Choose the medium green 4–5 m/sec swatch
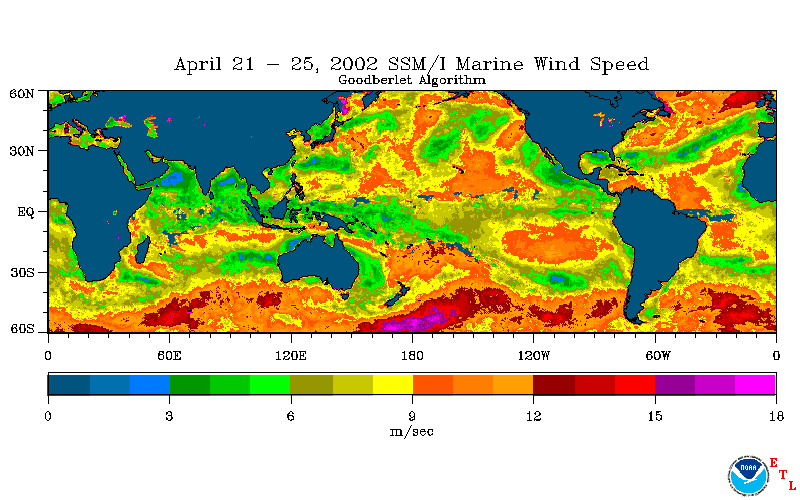Image resolution: width=800 pixels, height=500 pixels. [230, 385]
